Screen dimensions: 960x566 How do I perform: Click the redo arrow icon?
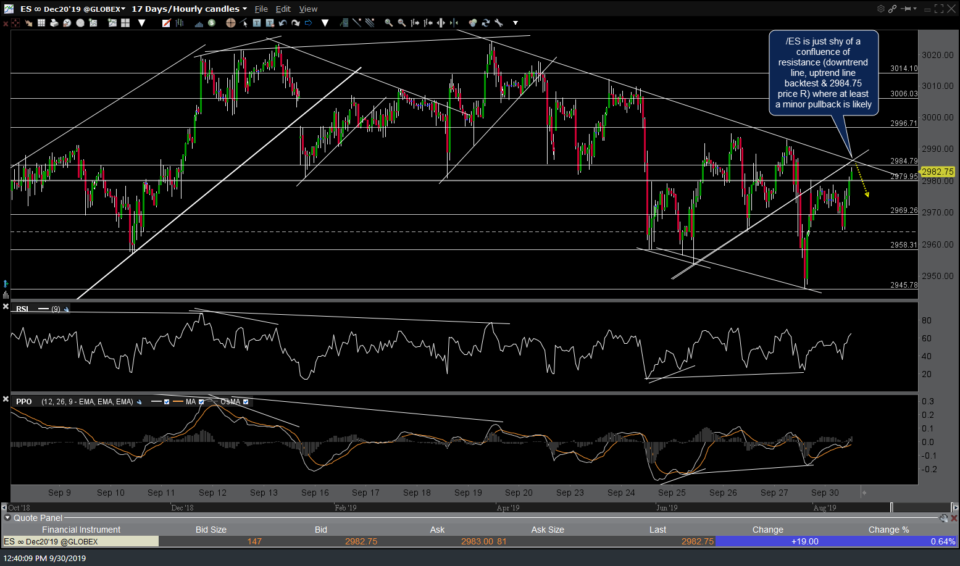pyautogui.click(x=296, y=23)
